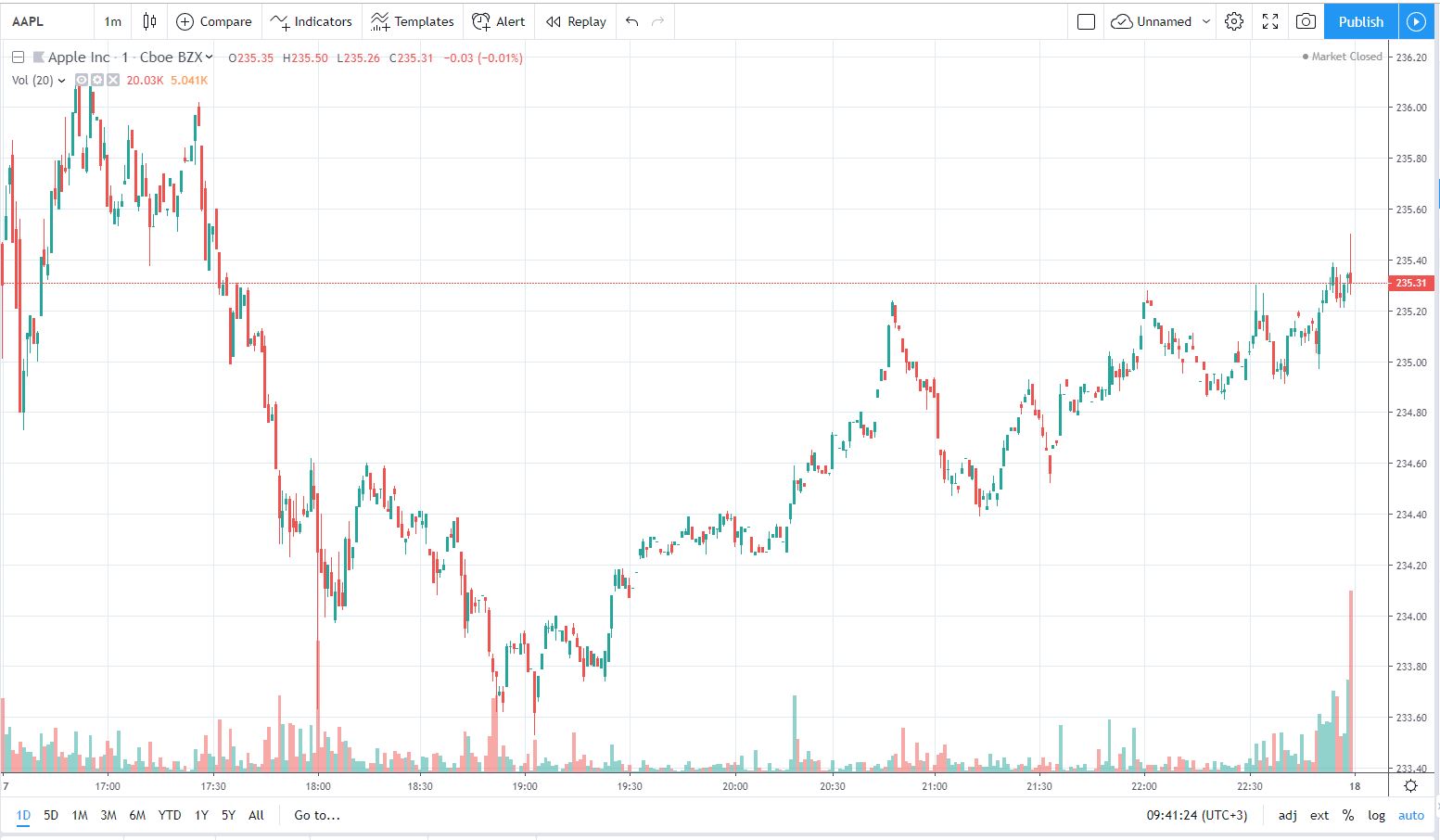Screen dimensions: 1440x840
Task: Toggle auto scale mode
Action: 1411,815
